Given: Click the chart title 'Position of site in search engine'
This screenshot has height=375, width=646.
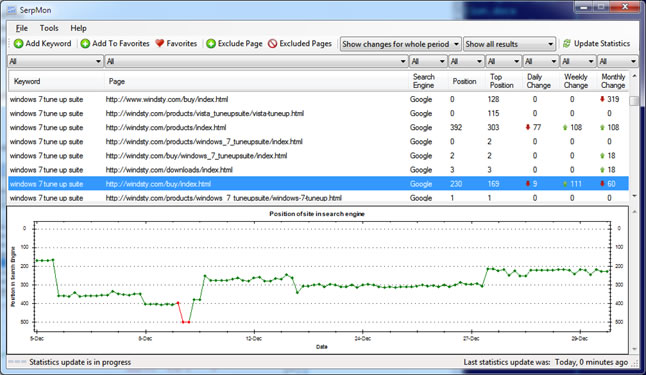Looking at the screenshot, I should 317,214.
